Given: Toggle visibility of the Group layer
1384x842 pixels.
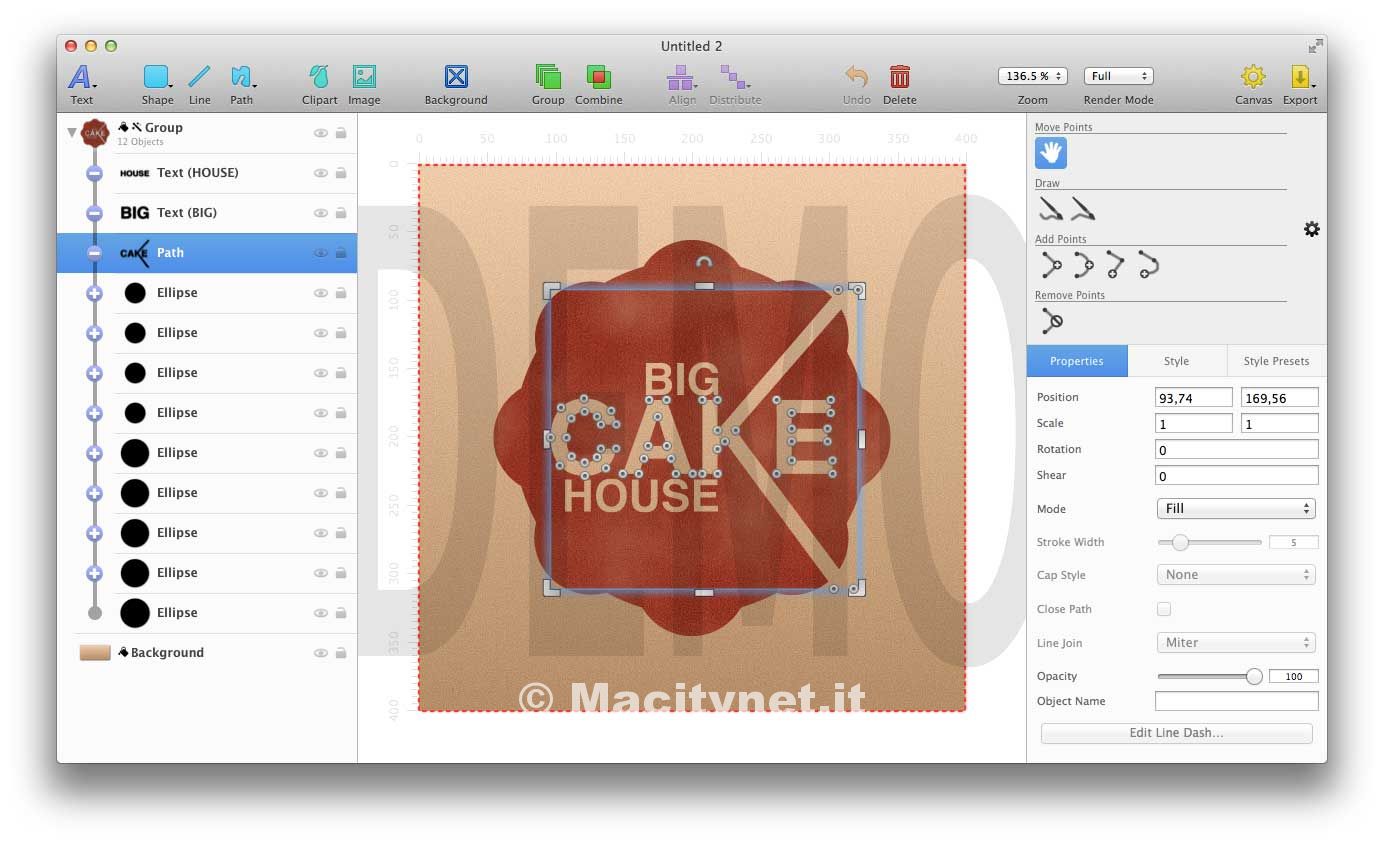Looking at the screenshot, I should coord(321,133).
